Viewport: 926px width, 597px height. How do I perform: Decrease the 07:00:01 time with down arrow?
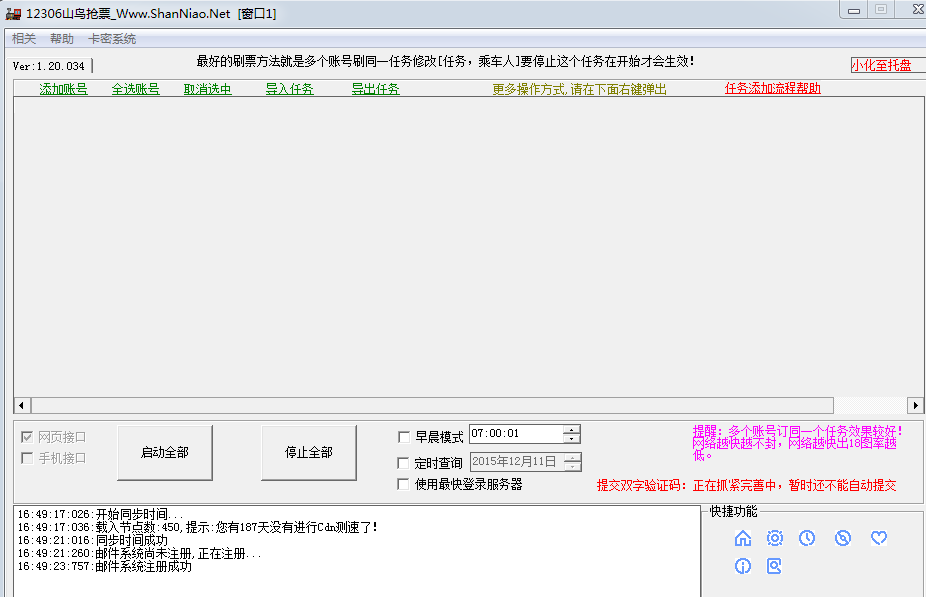[x=572, y=439]
